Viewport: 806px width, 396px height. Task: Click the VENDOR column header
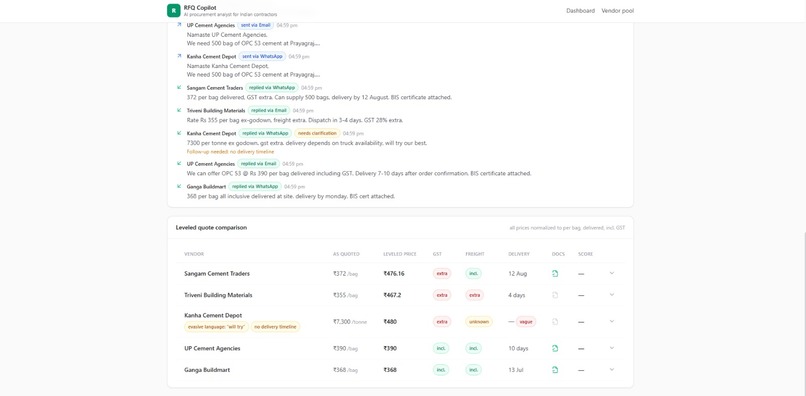click(194, 254)
